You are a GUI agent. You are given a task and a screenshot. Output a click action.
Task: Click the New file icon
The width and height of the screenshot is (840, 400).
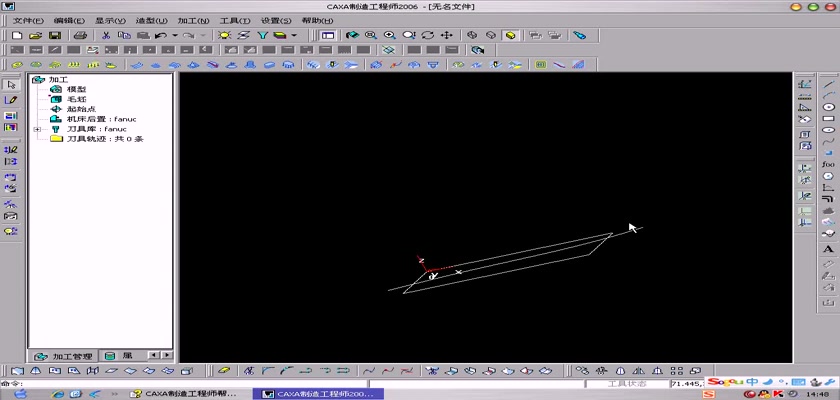click(x=17, y=35)
